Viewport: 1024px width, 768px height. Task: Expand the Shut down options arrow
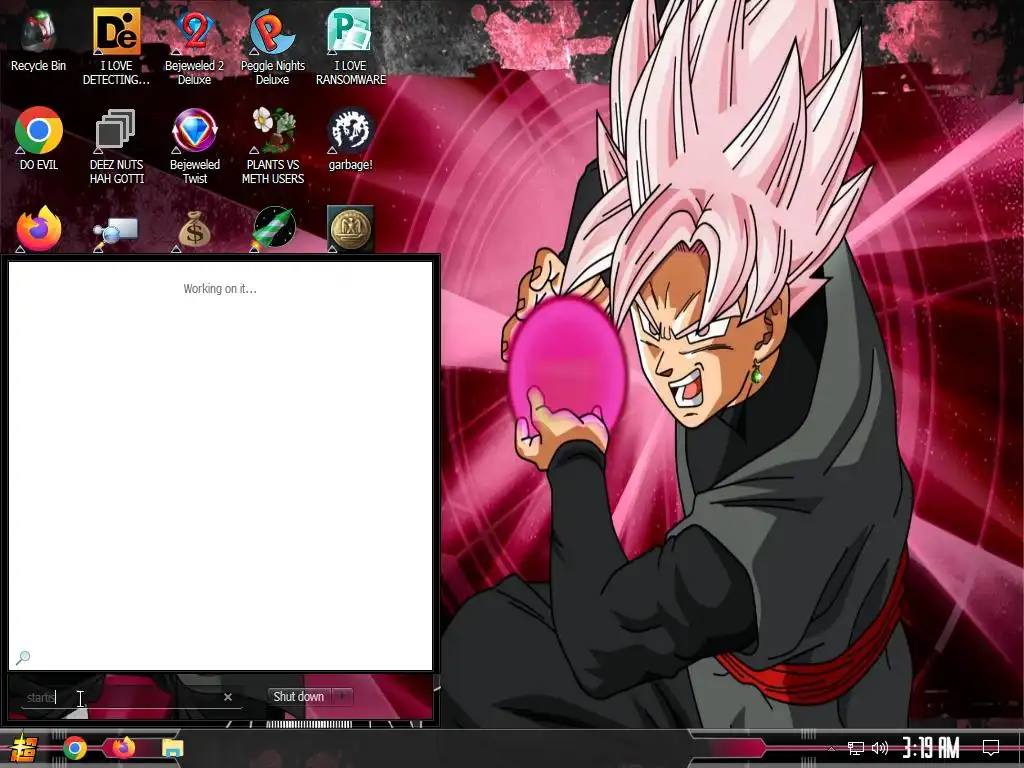pyautogui.click(x=342, y=697)
